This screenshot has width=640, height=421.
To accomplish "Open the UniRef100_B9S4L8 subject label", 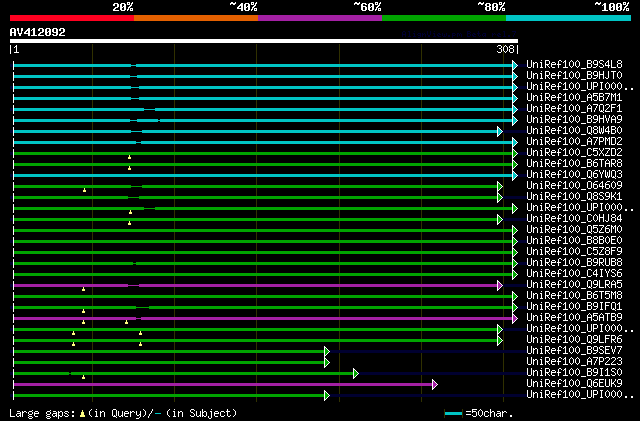I will point(574,65).
